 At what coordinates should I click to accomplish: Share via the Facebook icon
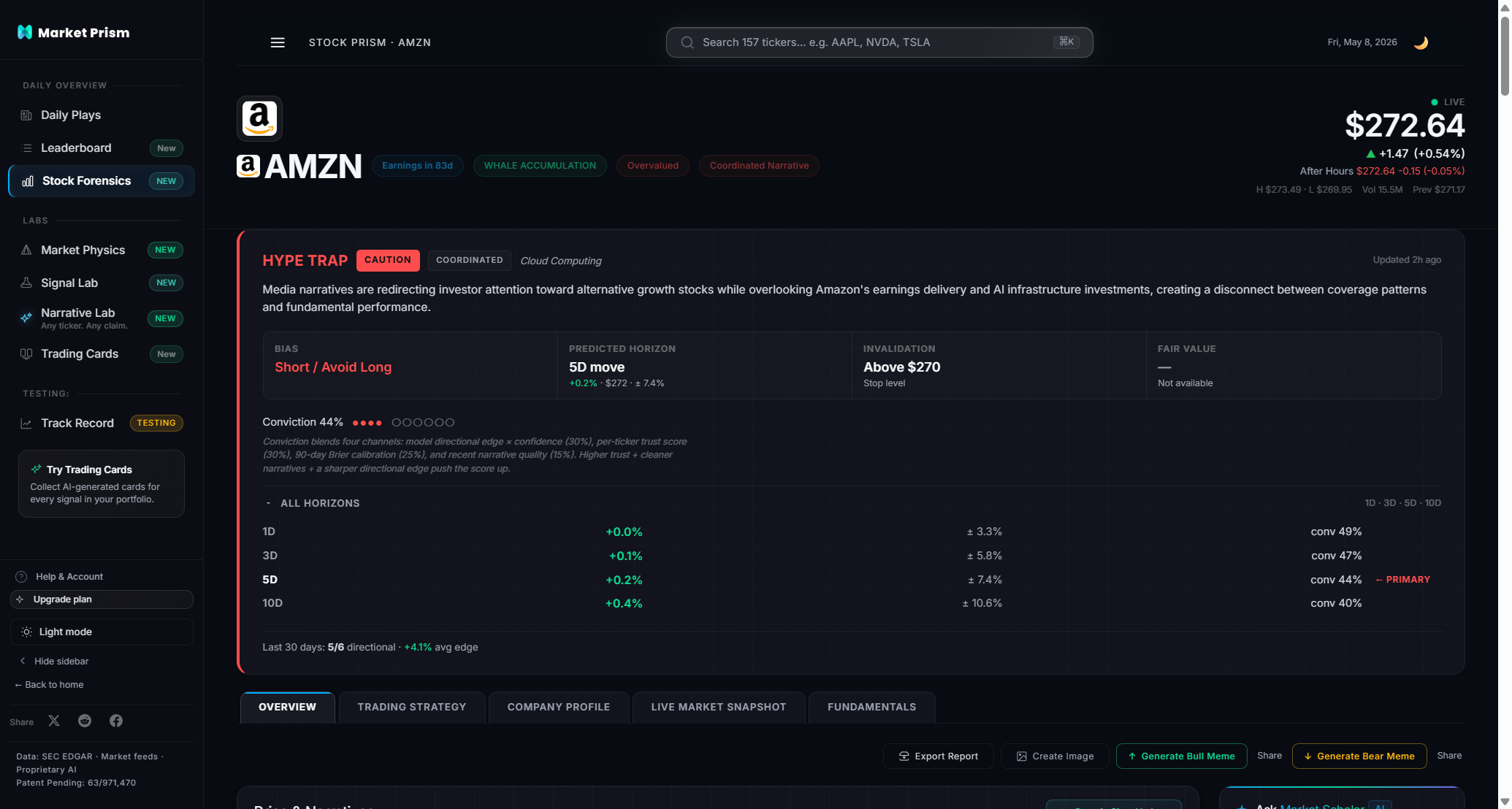point(116,721)
